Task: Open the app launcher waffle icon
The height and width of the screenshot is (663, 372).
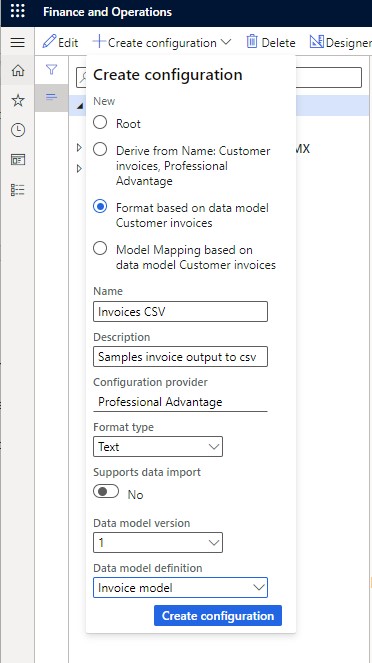Action: (17, 11)
